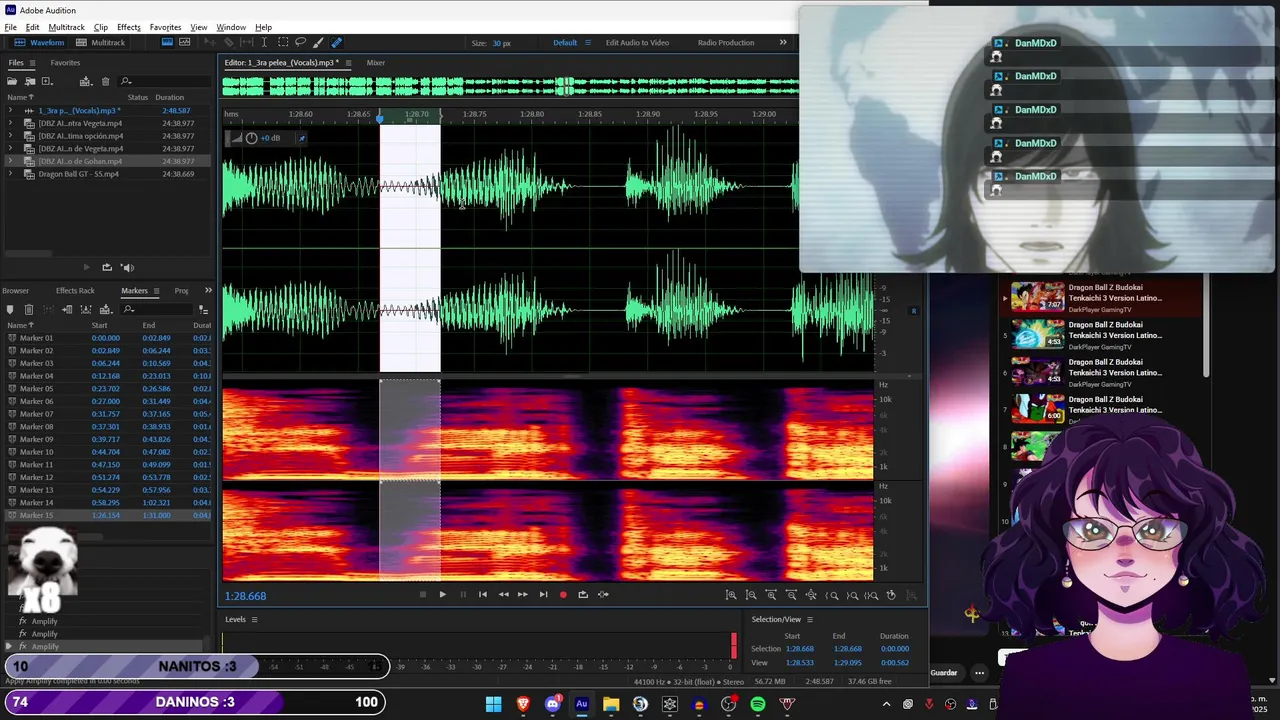Open Files panel options menu

[x=32, y=63]
